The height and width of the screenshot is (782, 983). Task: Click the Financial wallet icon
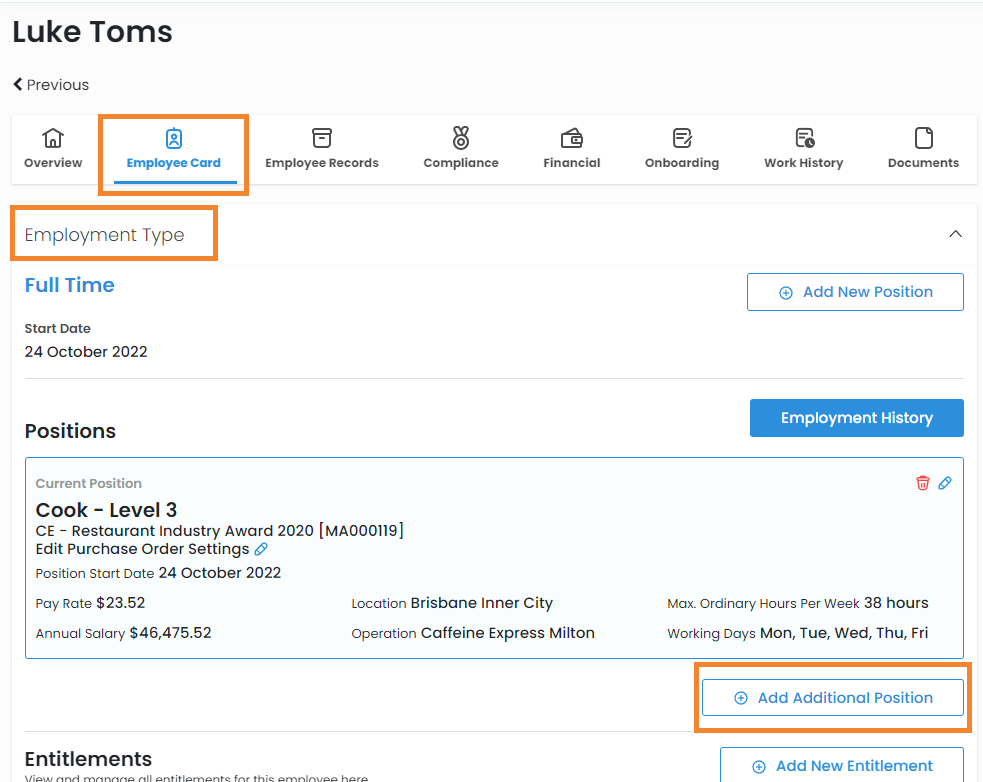[572, 138]
